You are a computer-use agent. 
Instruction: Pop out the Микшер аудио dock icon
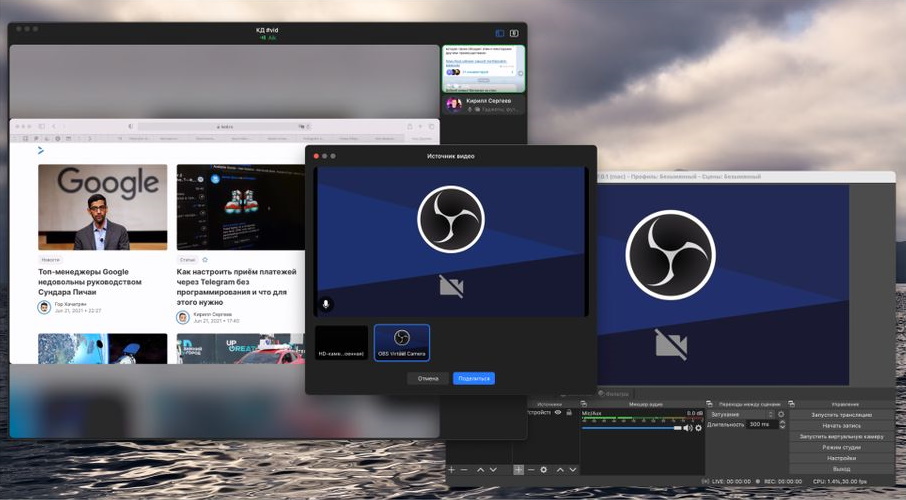click(x=583, y=404)
